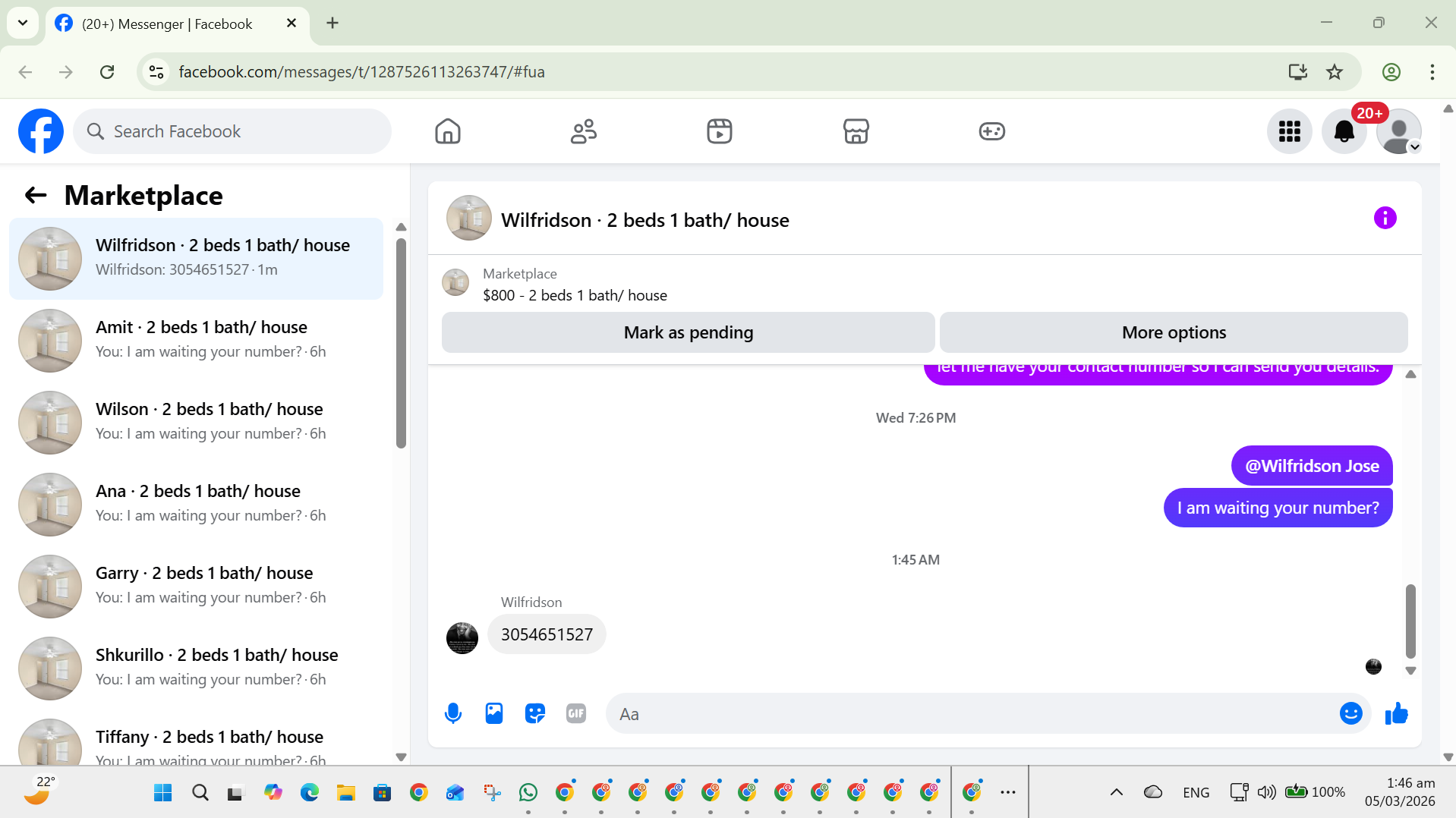1456x818 pixels.
Task: View site information in address bar
Action: click(156, 72)
